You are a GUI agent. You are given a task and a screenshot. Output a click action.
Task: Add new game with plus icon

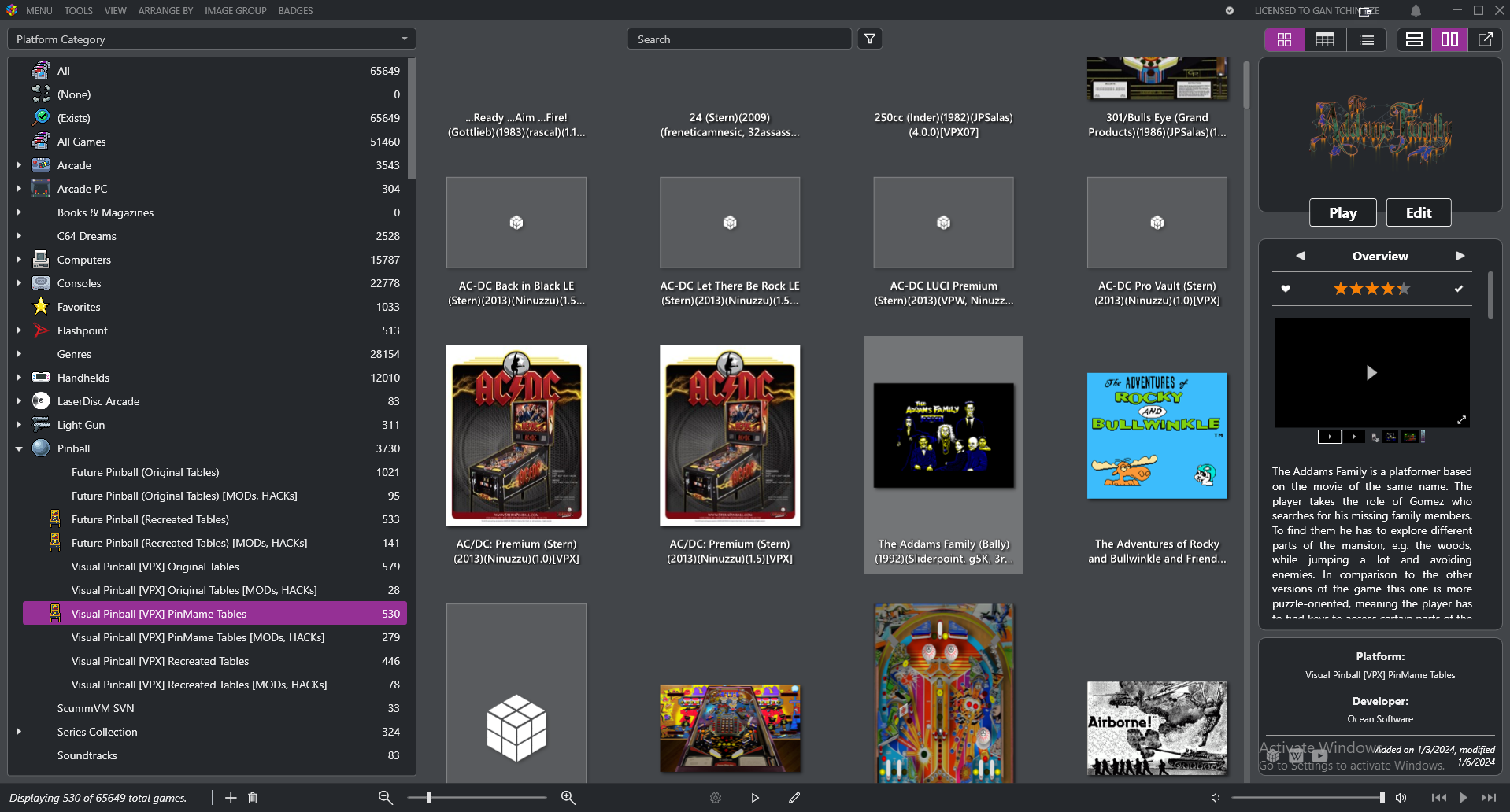coord(231,798)
